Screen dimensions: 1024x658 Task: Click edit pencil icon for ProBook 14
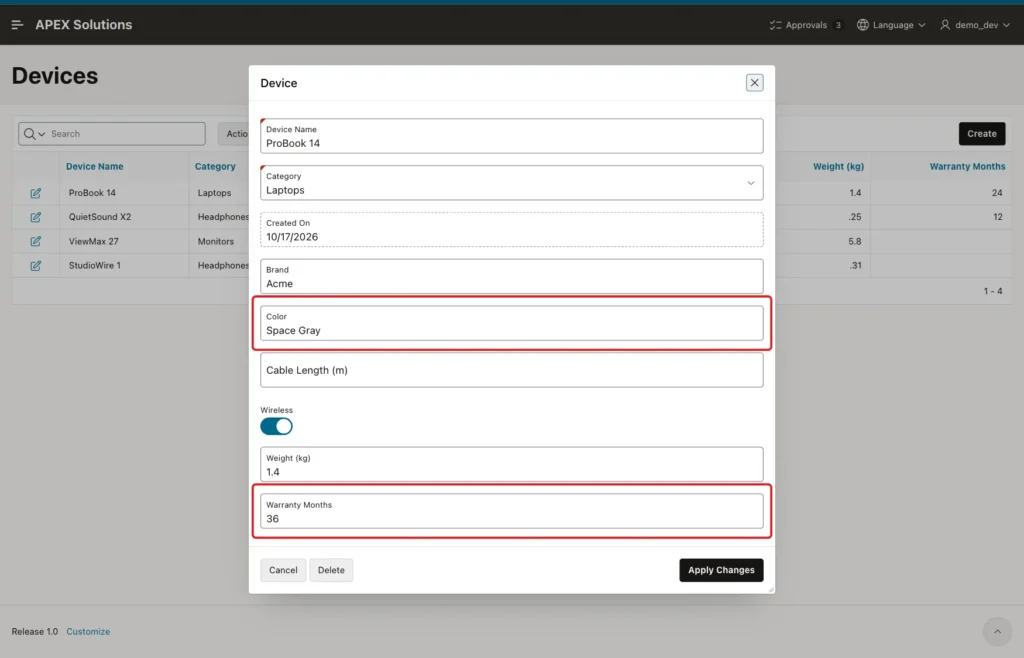coord(36,193)
